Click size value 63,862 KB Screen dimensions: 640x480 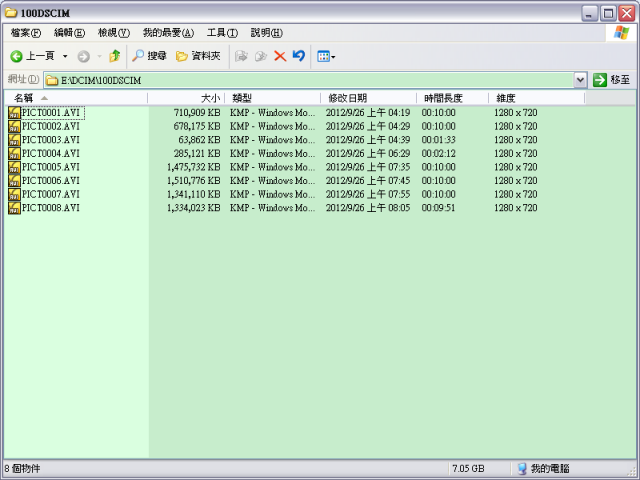click(200, 140)
